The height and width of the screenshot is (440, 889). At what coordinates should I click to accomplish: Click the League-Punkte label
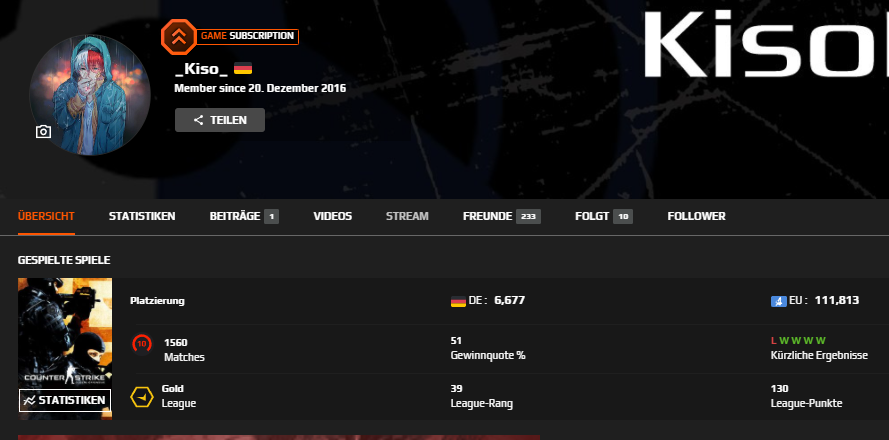coord(806,404)
